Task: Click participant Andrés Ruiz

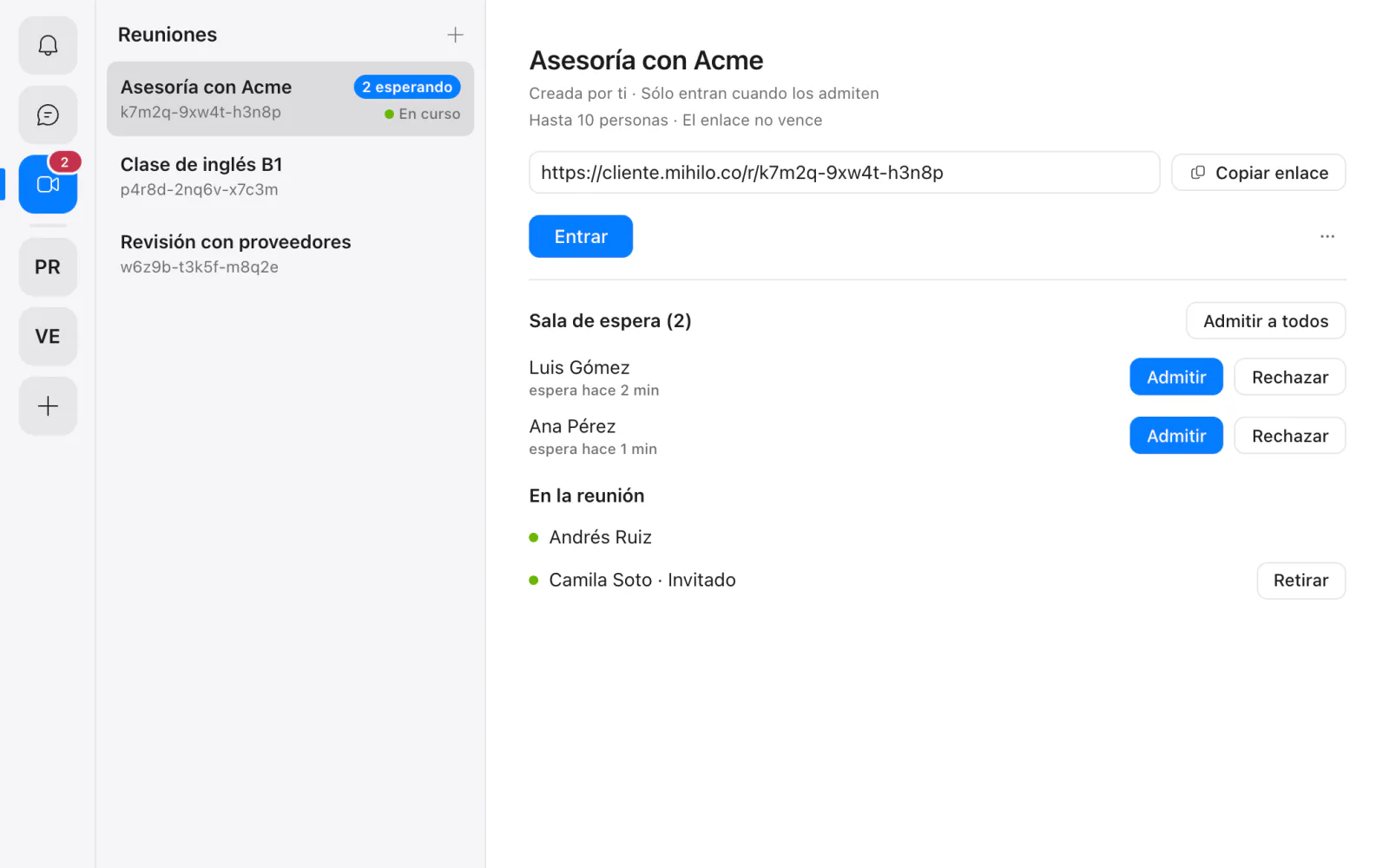Action: coord(600,537)
